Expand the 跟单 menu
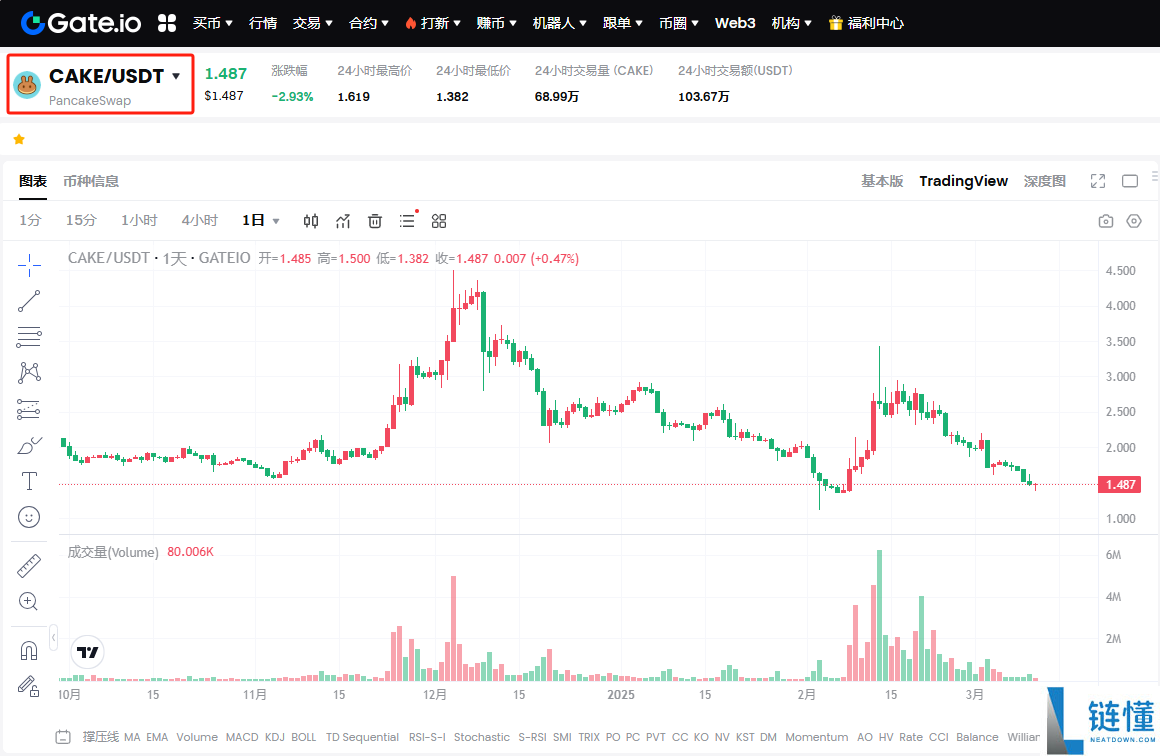The image size is (1160, 756). [622, 23]
